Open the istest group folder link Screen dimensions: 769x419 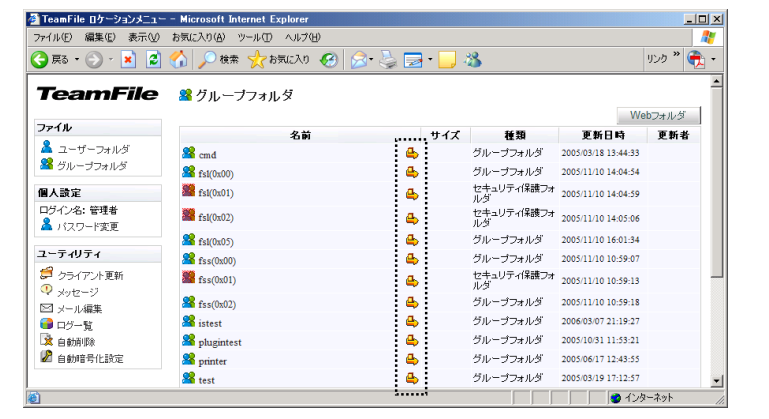(210, 322)
